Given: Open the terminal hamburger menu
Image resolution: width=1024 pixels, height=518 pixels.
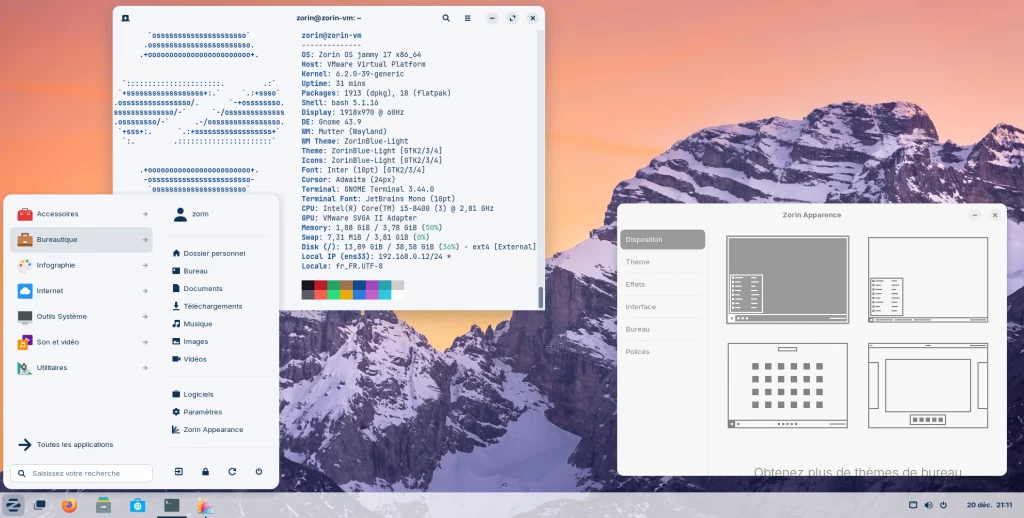Looking at the screenshot, I should (469, 18).
